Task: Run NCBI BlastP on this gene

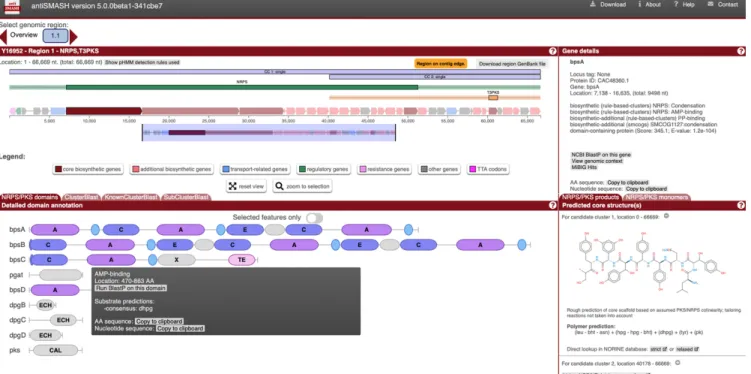Action: click(601, 155)
